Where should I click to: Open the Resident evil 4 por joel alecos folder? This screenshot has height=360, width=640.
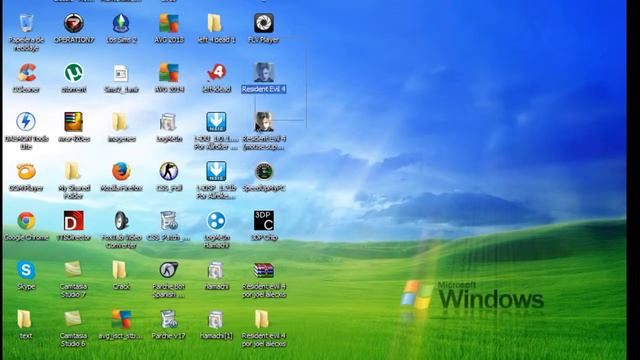click(262, 319)
